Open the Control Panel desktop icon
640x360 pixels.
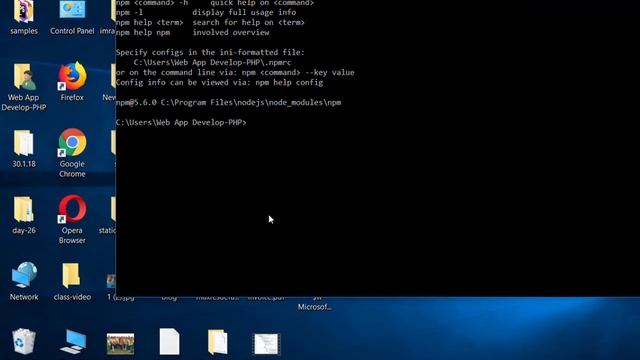pyautogui.click(x=72, y=17)
